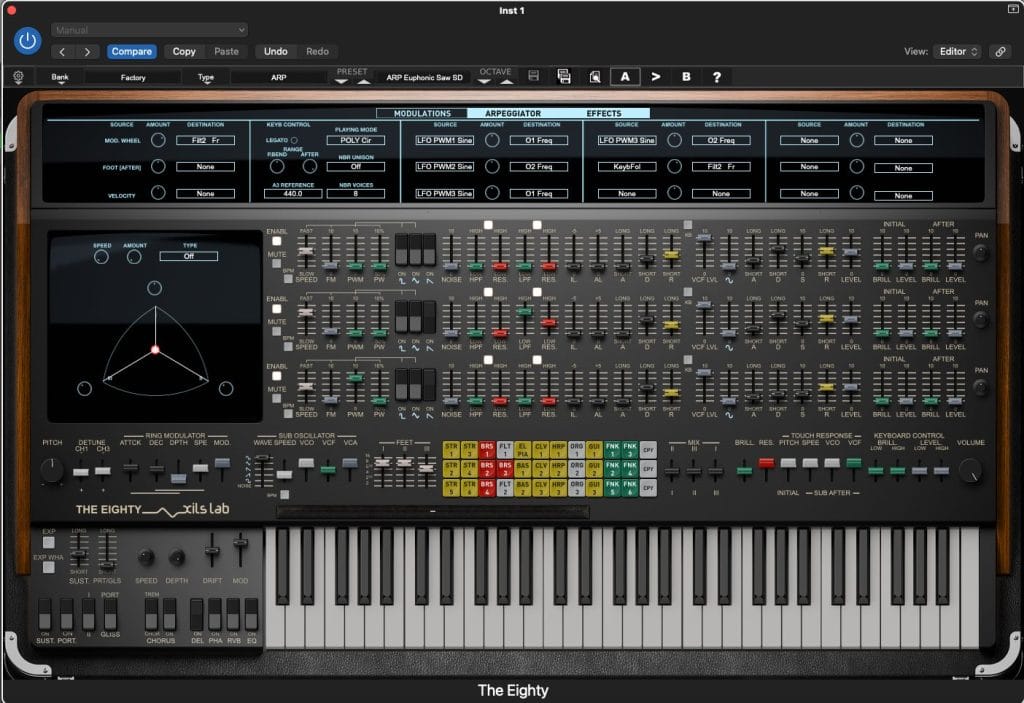Click the arrow icon between A and B slots

[656, 76]
